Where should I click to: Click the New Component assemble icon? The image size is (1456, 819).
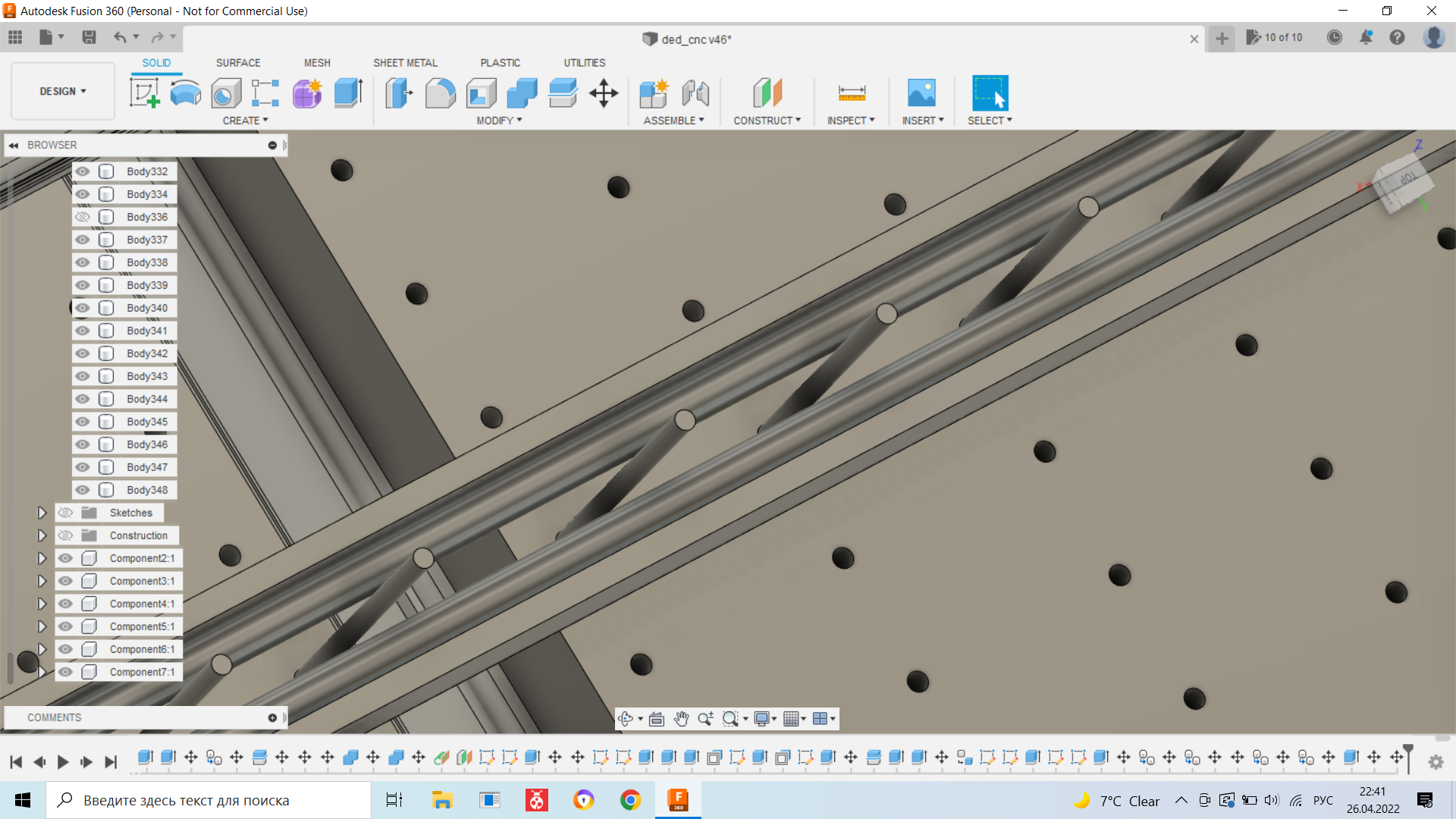(x=653, y=93)
